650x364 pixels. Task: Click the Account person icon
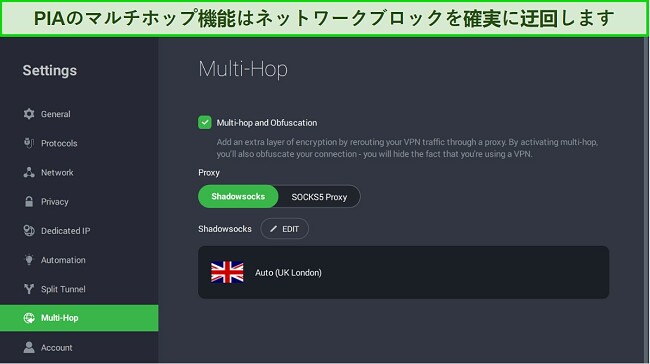(x=29, y=347)
